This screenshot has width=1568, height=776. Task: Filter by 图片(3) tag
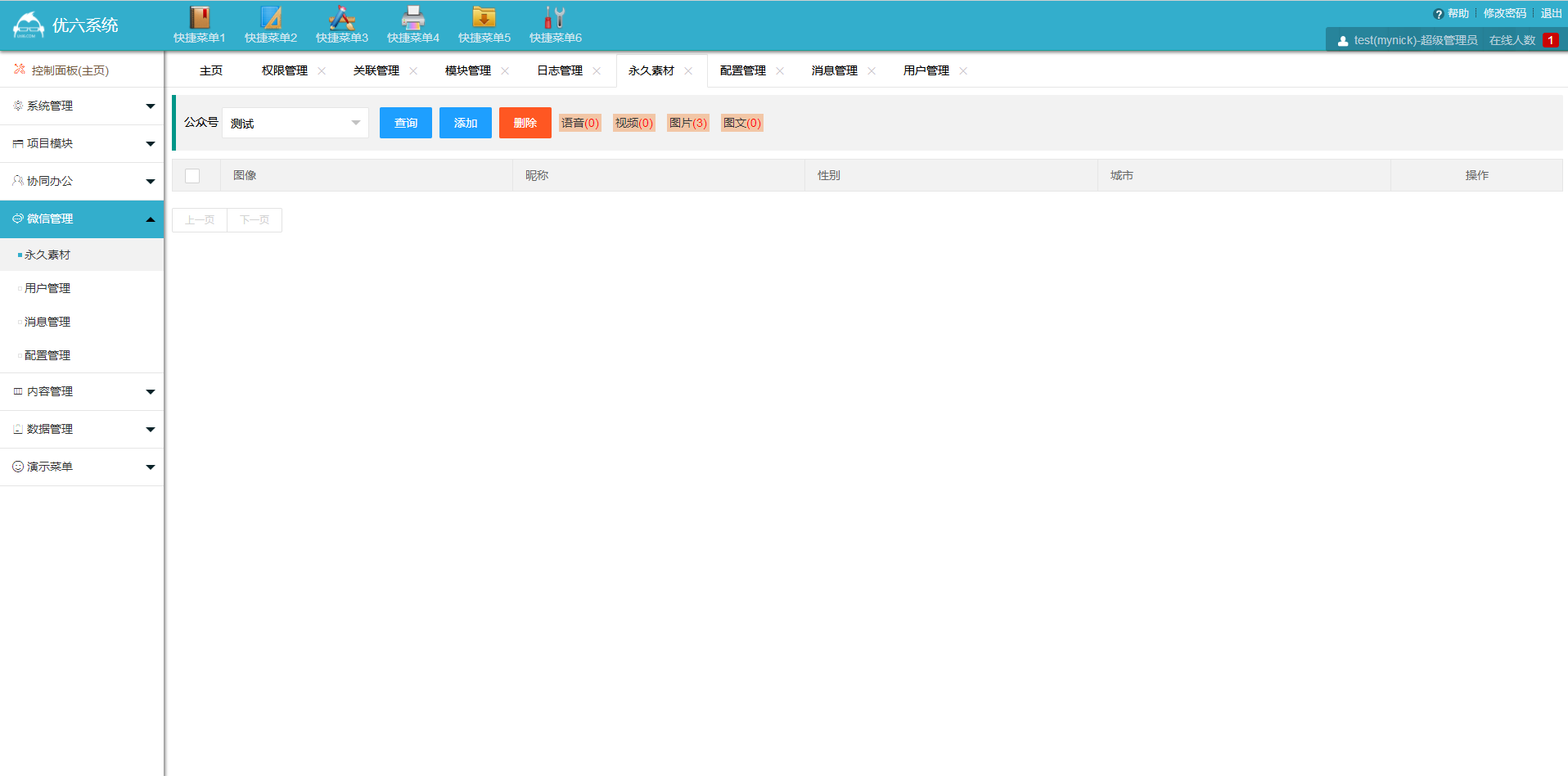687,123
